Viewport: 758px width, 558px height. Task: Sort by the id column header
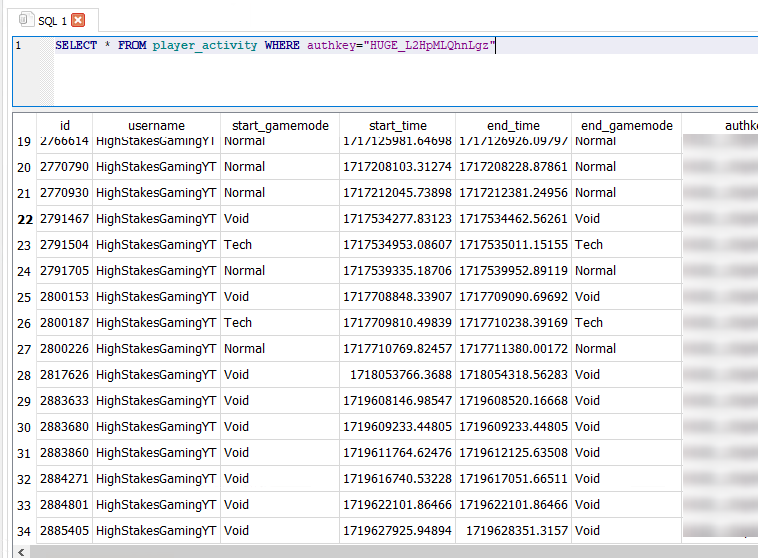pos(64,126)
